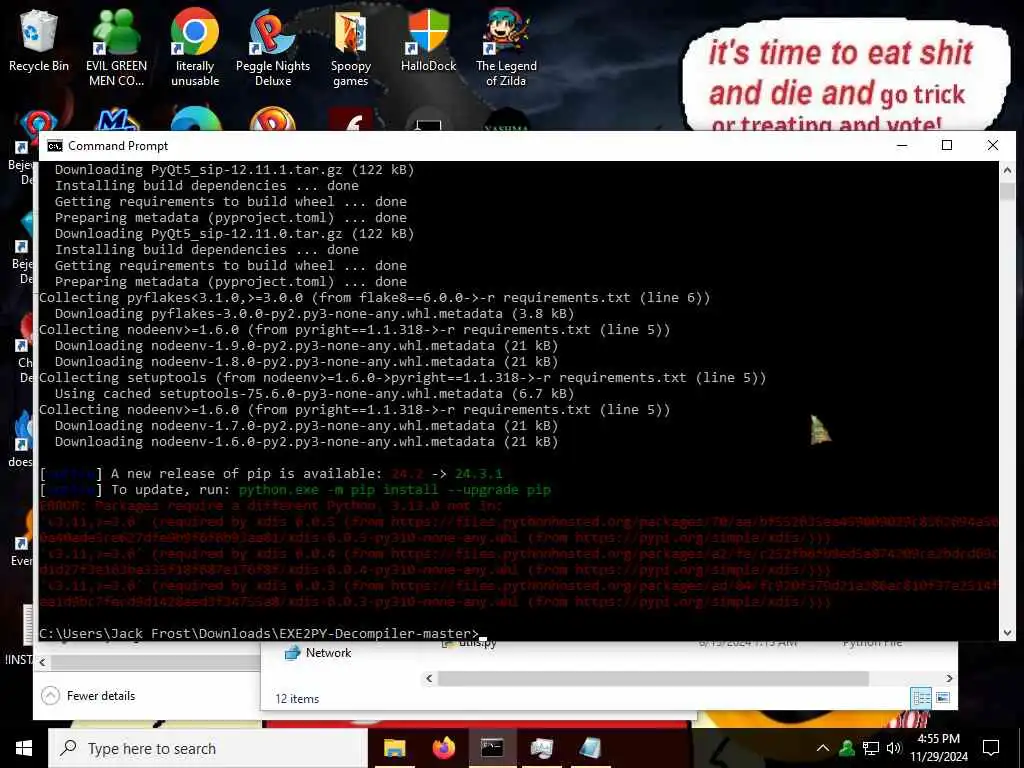
Task: Click the tilted blue notepad taskbar icon
Action: (x=590, y=748)
